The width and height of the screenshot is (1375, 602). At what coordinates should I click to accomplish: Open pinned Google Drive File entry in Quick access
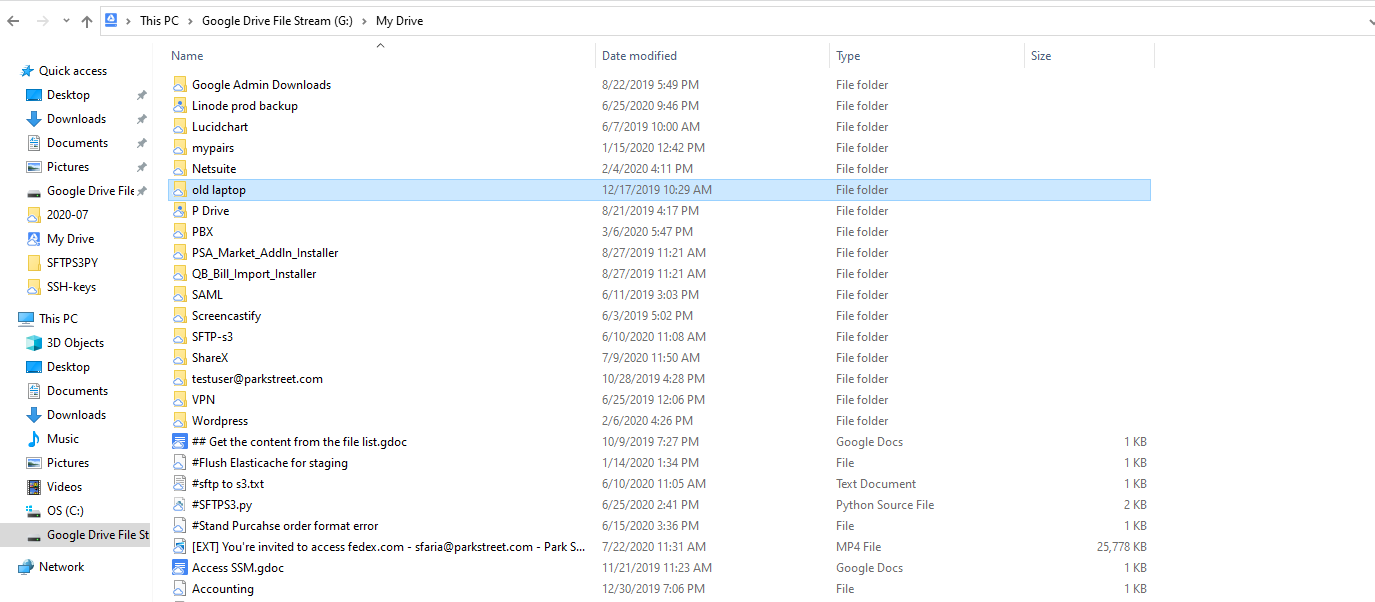[90, 191]
